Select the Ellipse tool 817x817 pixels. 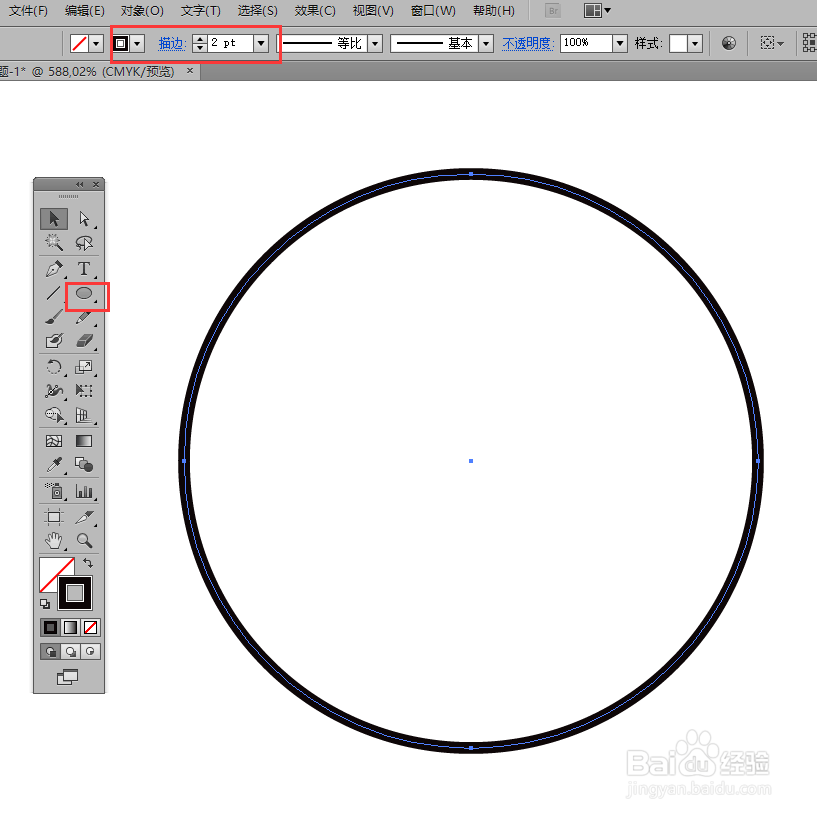84,294
